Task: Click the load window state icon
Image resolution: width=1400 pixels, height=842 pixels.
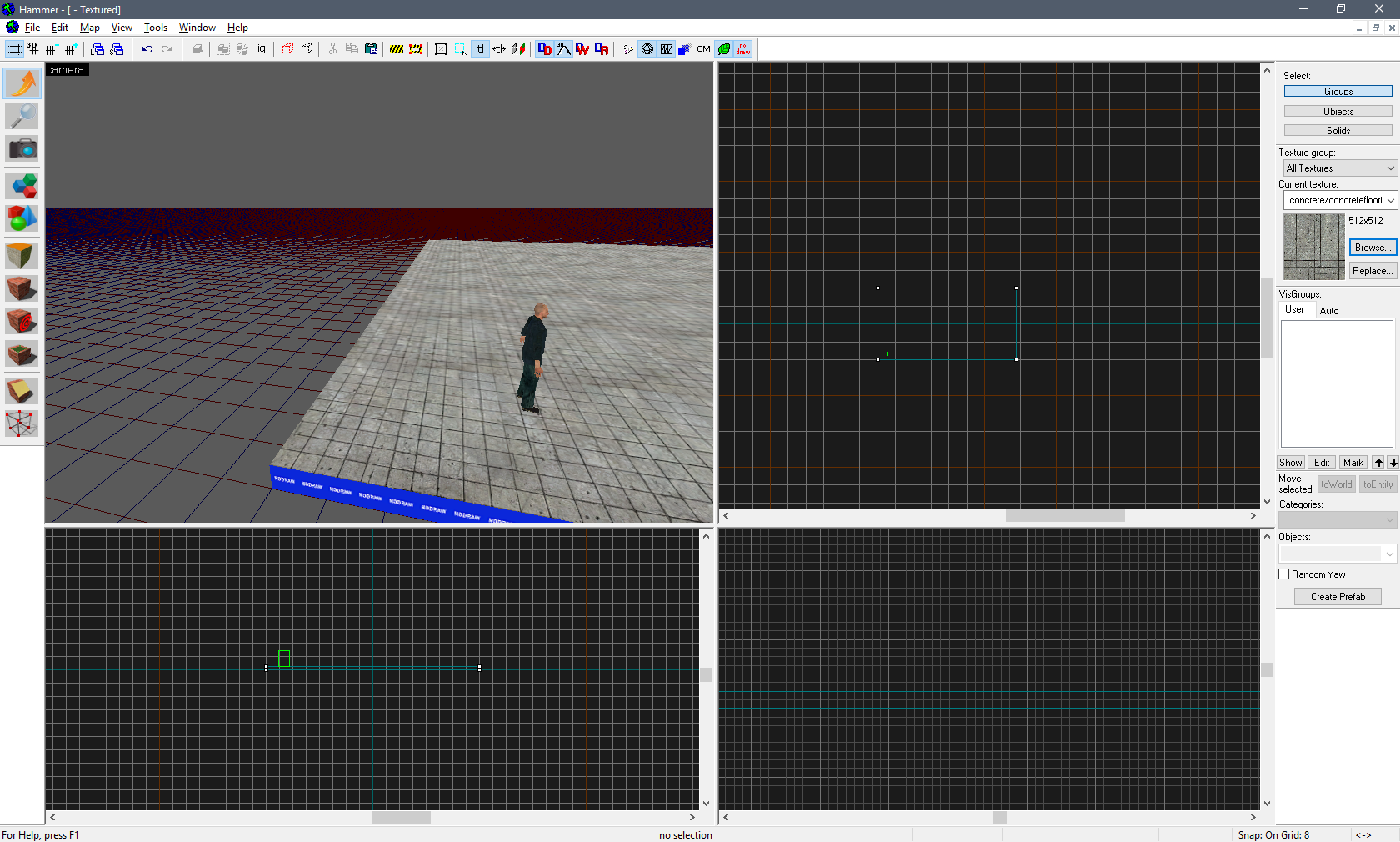Action: coord(97,49)
